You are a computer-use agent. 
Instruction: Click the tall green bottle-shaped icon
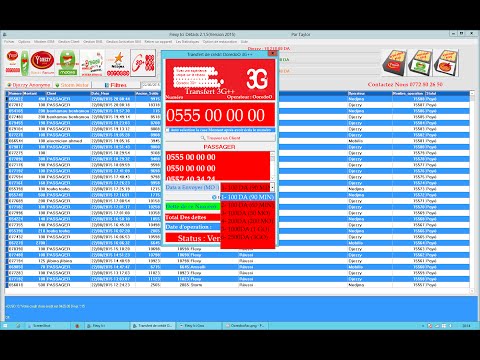point(25,63)
